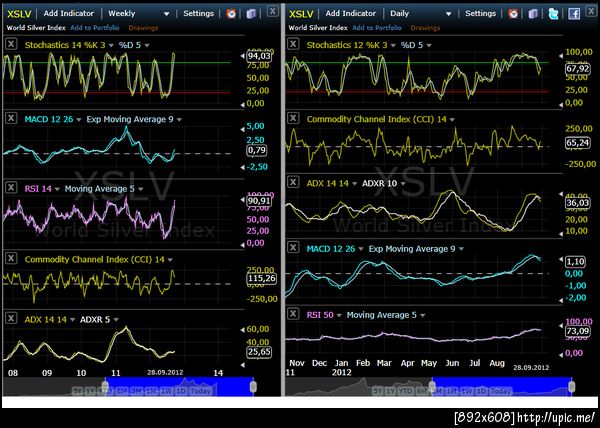The image size is (600, 428).
Task: Click the XSLV ticker symbol in the Daily chart
Action: 301,14
